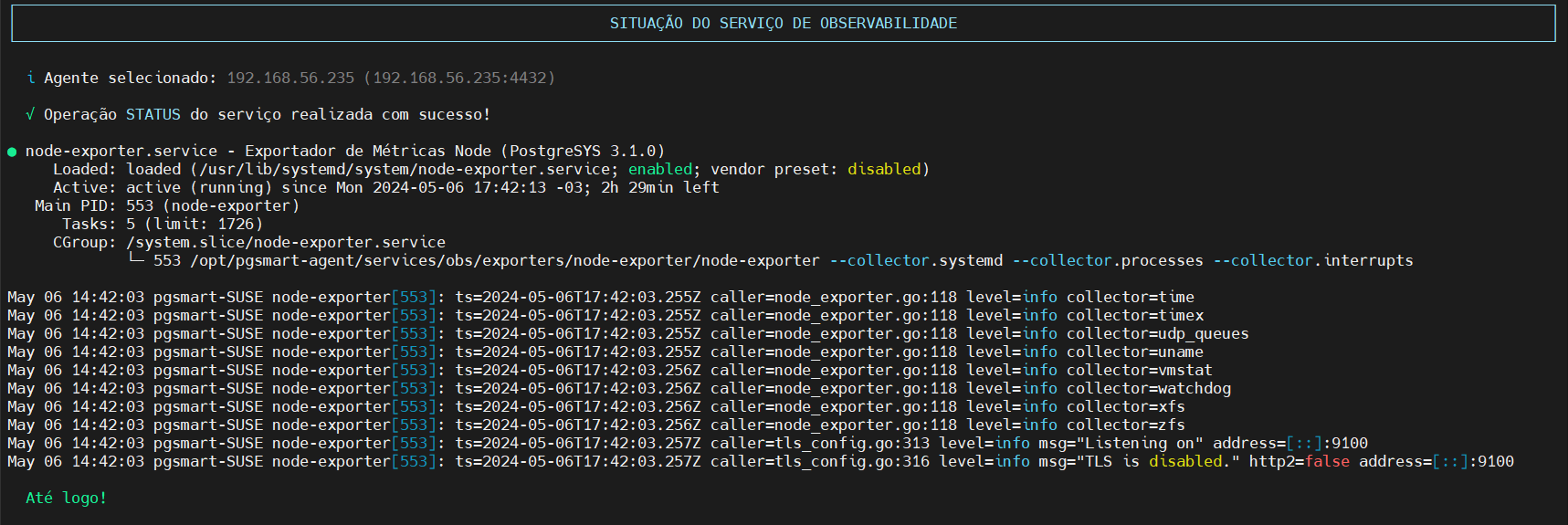
Task: Click the log entry 'collector=vmstat'
Action: 1140,370
